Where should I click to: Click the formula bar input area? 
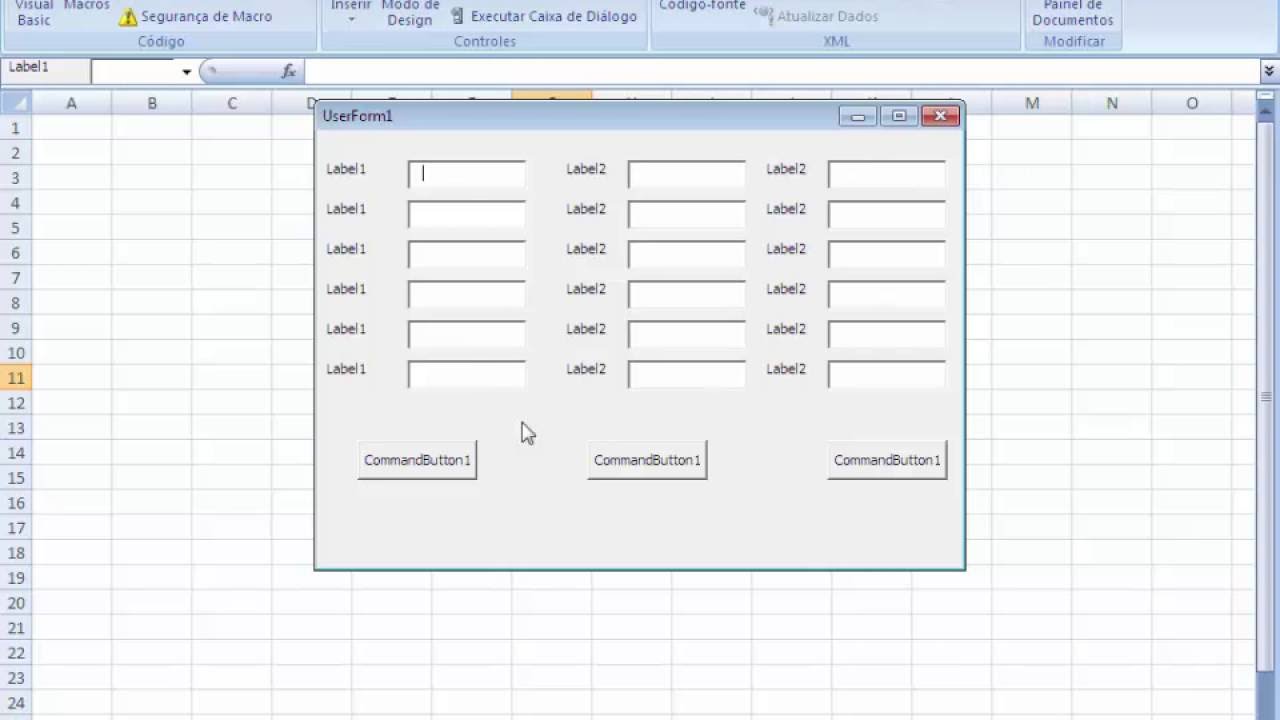(780, 71)
